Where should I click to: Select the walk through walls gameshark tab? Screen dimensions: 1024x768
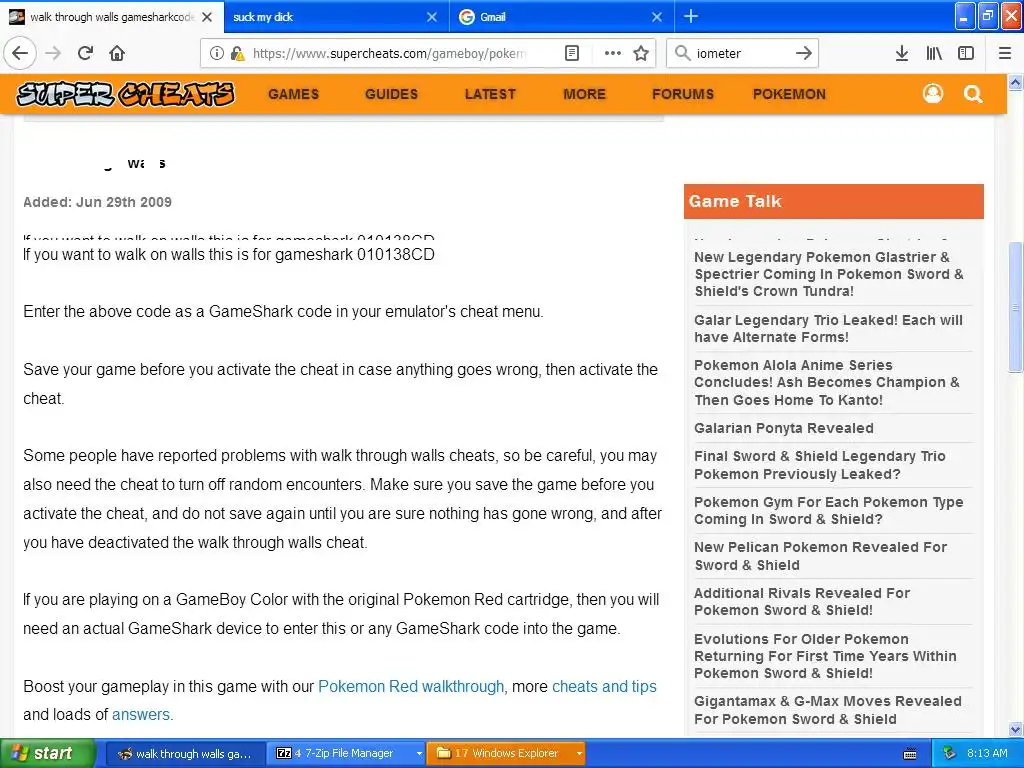[x=112, y=17]
